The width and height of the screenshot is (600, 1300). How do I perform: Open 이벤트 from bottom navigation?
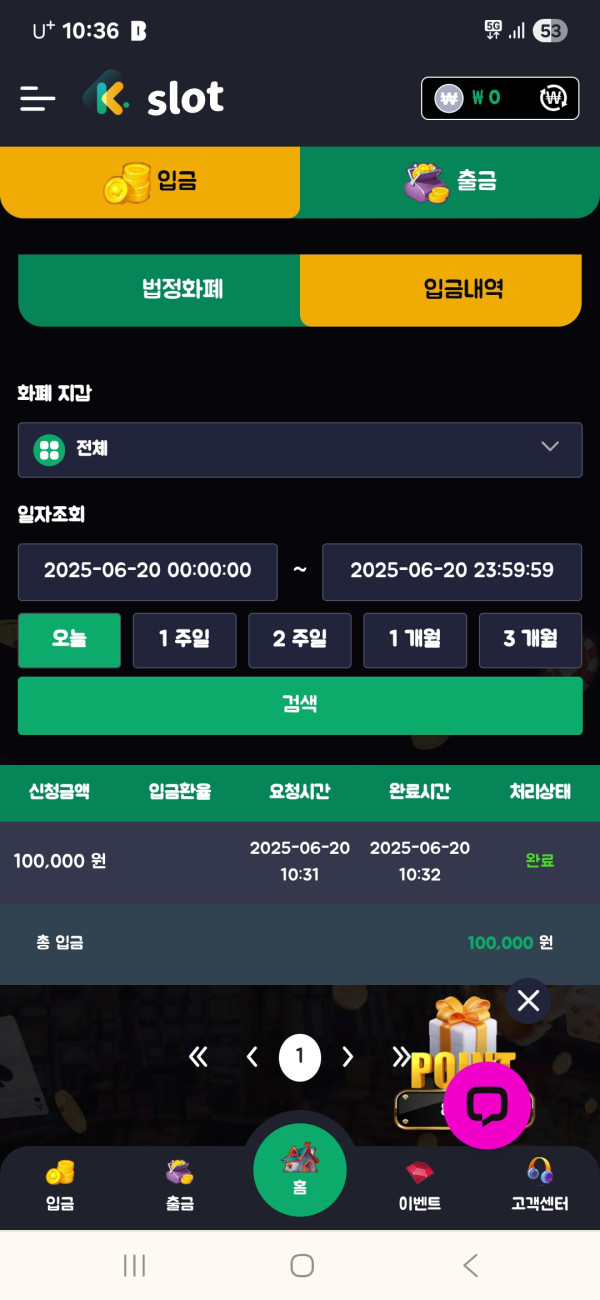[x=420, y=1186]
